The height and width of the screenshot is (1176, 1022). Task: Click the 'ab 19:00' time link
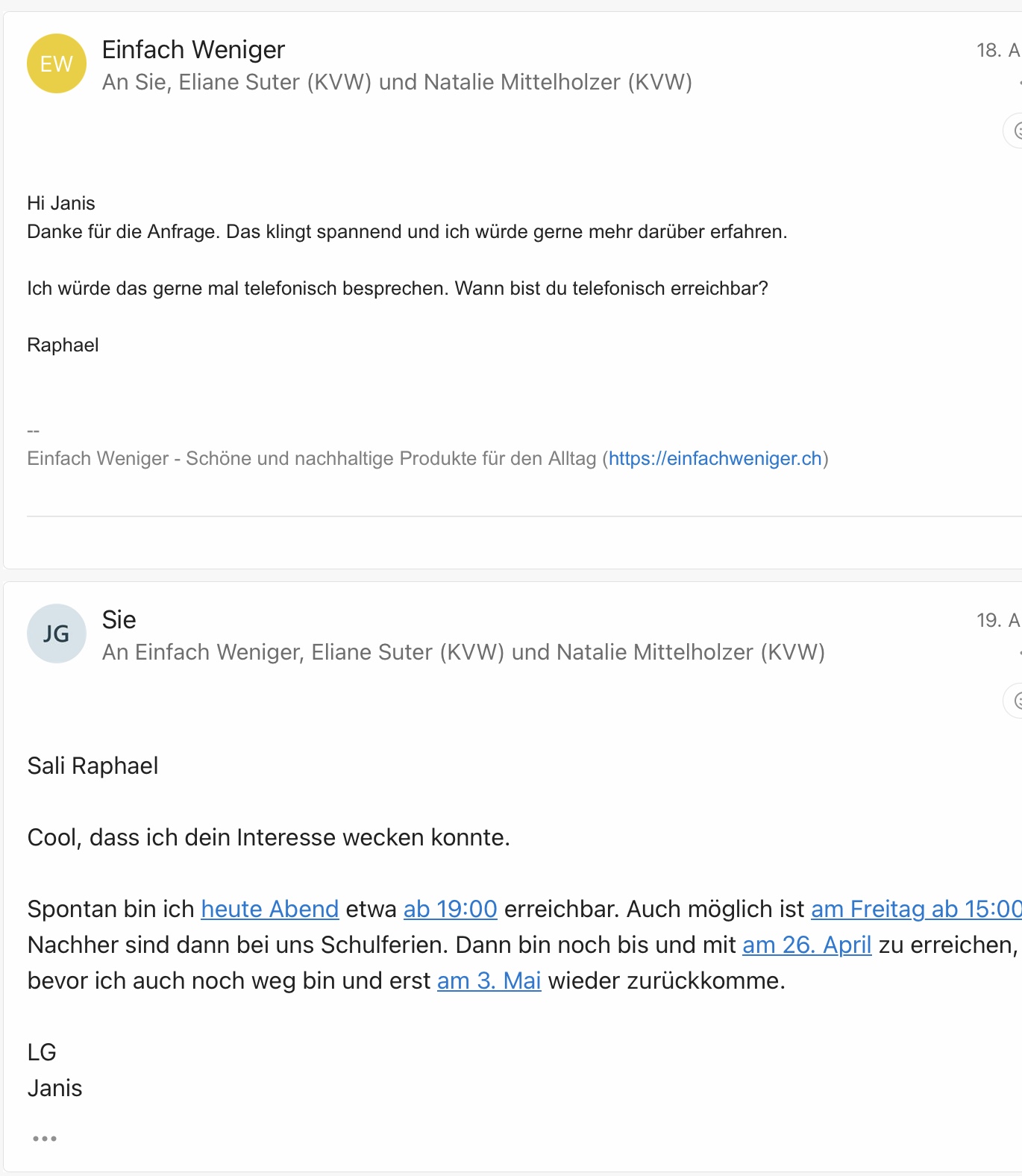450,909
